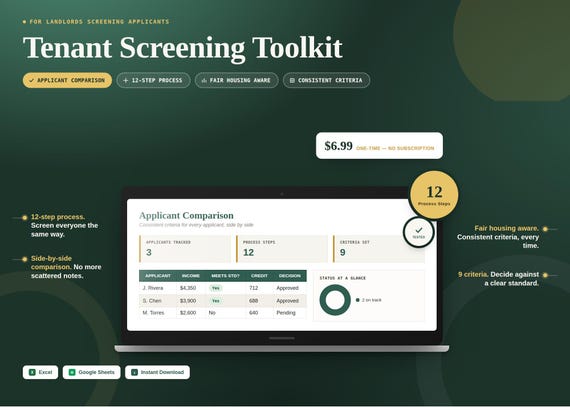Click the gold dot beside Side-by-side comparison

24,259
